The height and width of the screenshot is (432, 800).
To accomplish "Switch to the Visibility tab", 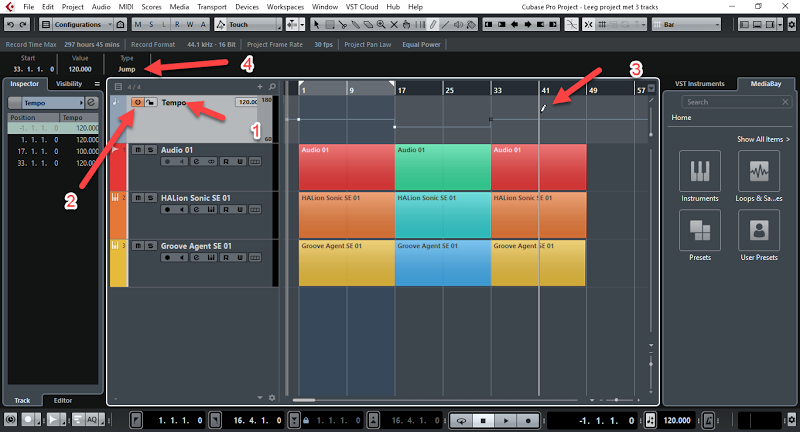I will coord(69,84).
